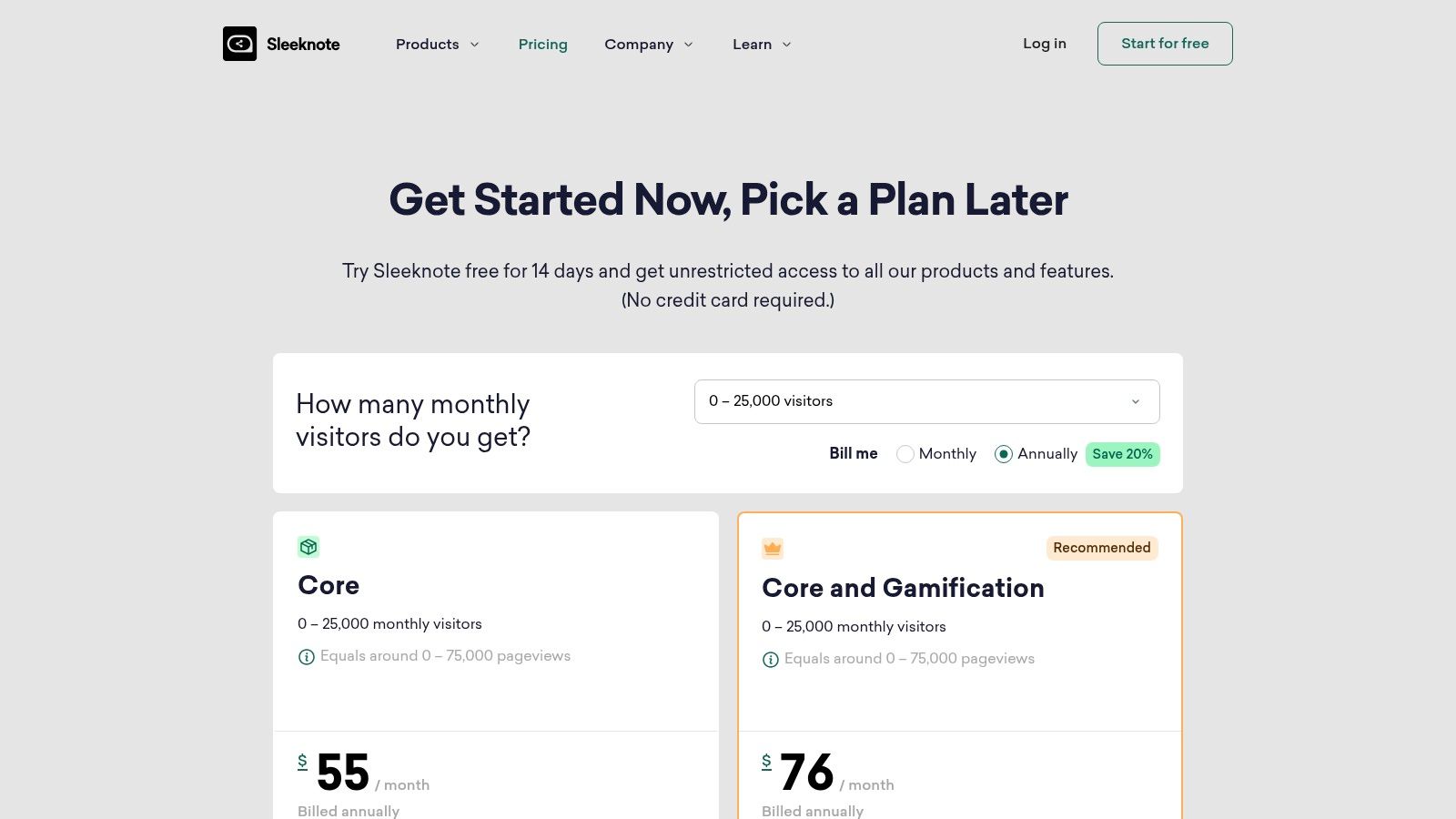Expand the Company menu
The width and height of the screenshot is (1456, 819).
pyautogui.click(x=648, y=44)
